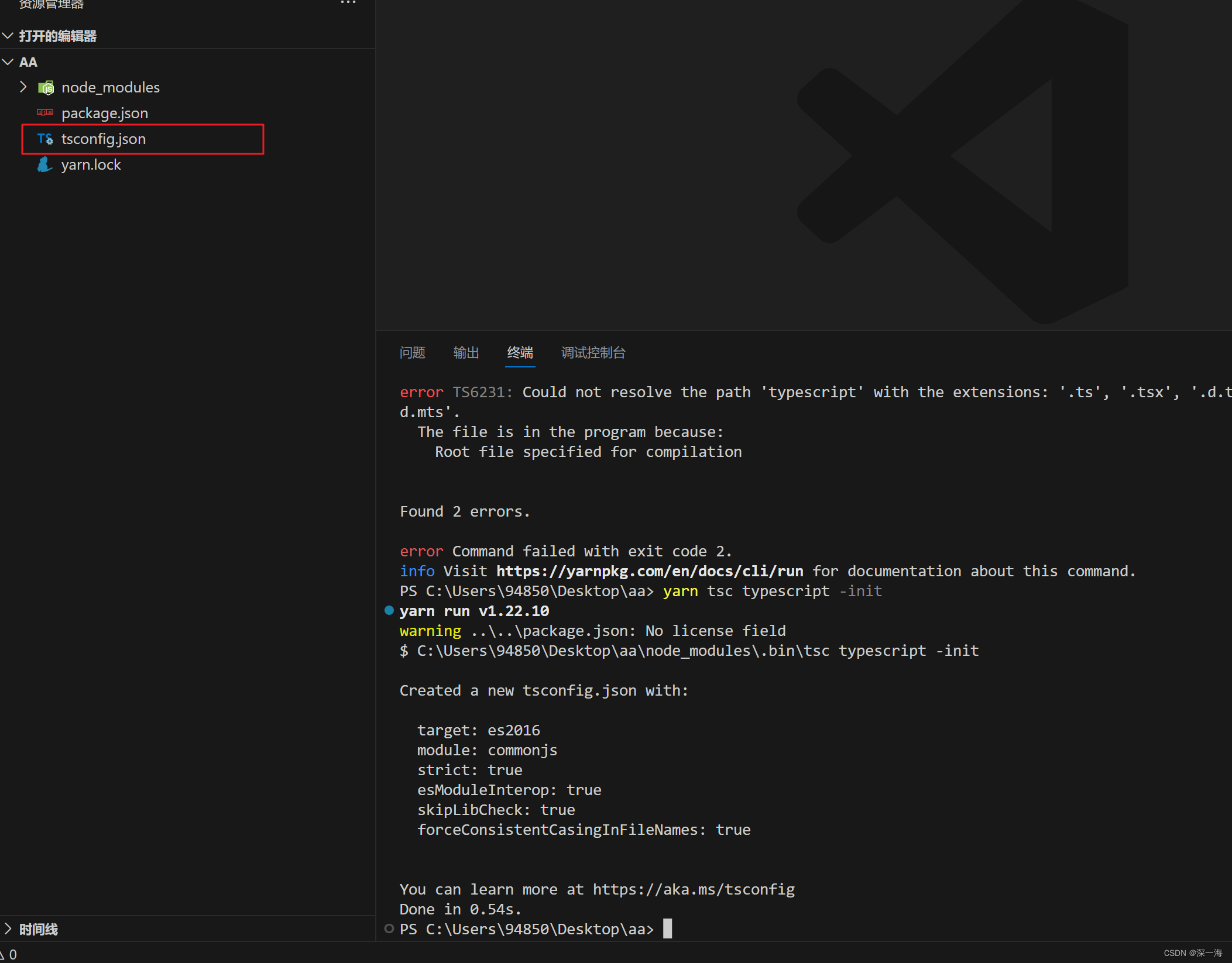Open the 调试控制台 debug console tab
This screenshot has height=963, width=1232.
click(x=593, y=353)
